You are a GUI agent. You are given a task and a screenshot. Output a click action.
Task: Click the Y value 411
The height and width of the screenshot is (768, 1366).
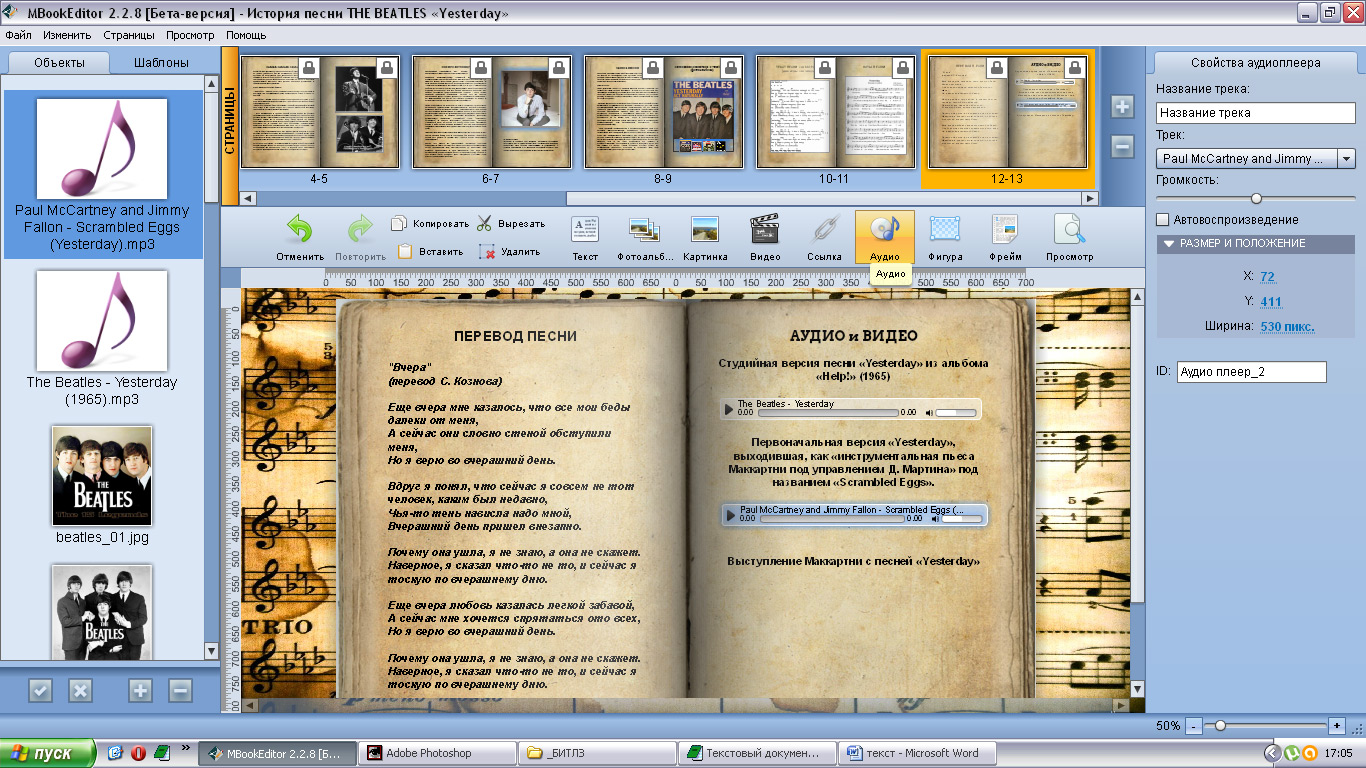[1271, 301]
